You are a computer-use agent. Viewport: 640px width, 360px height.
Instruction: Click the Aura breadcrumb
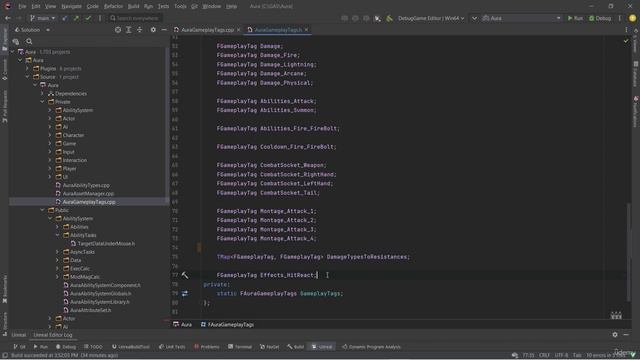coord(182,324)
